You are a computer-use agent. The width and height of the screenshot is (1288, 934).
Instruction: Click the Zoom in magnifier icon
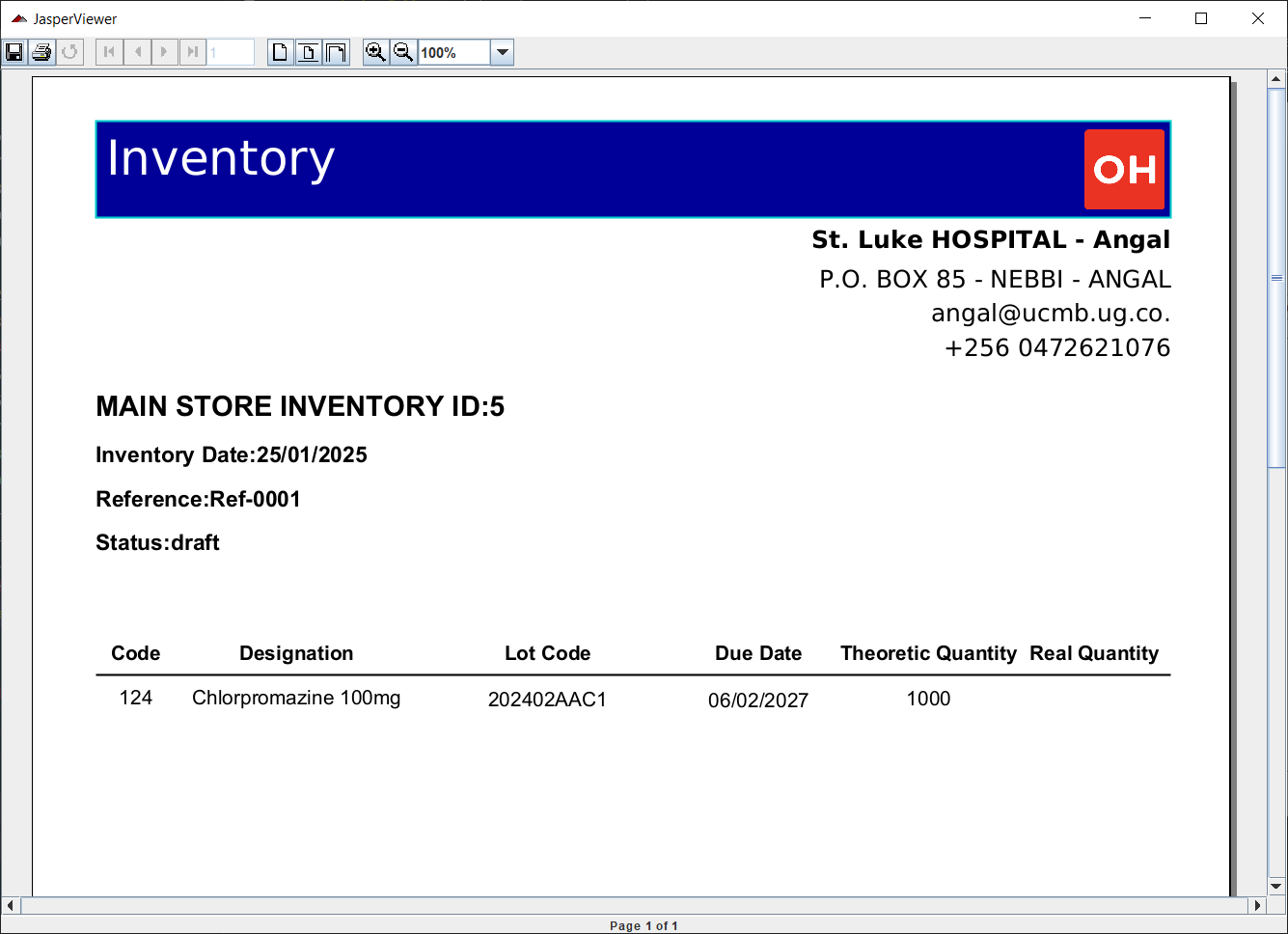click(x=376, y=52)
